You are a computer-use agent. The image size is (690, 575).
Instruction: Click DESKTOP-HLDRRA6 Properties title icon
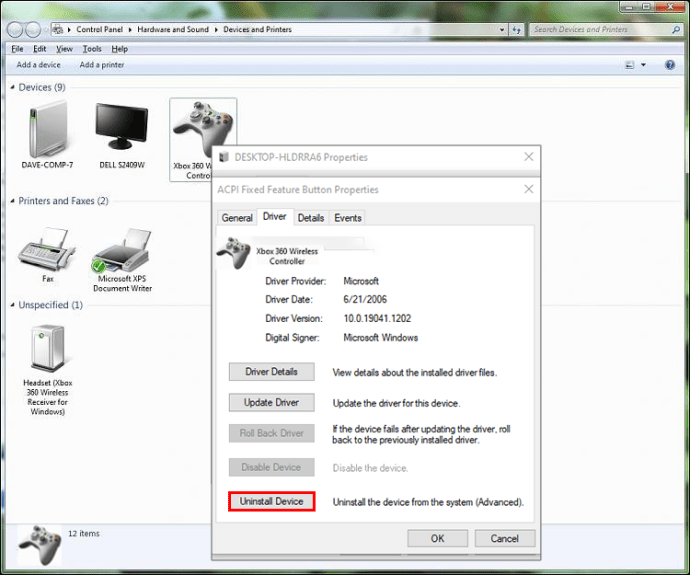coord(224,157)
